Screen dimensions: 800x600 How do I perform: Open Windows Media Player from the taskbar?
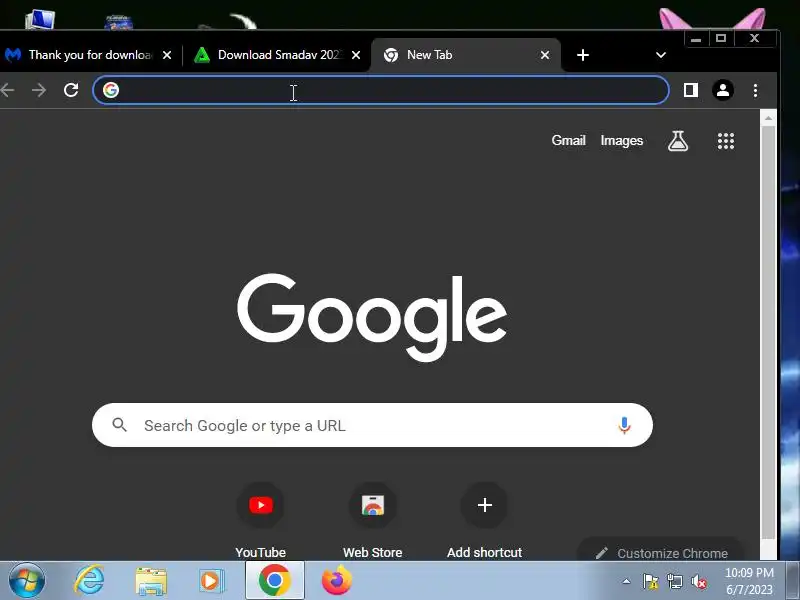(211, 581)
